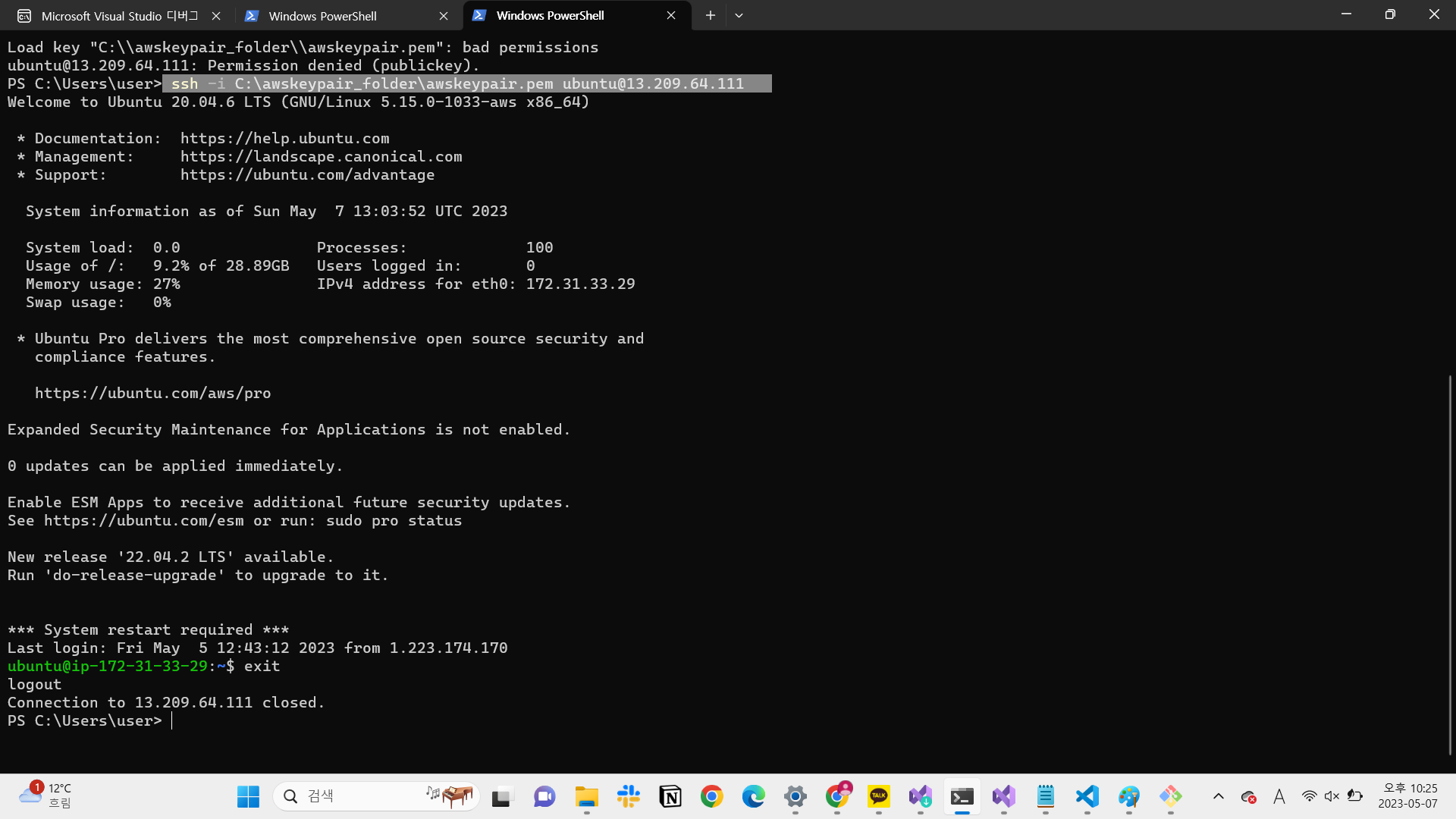Screen dimensions: 1456x819
Task: Open the weather widget showing 12°C
Action: click(45, 795)
